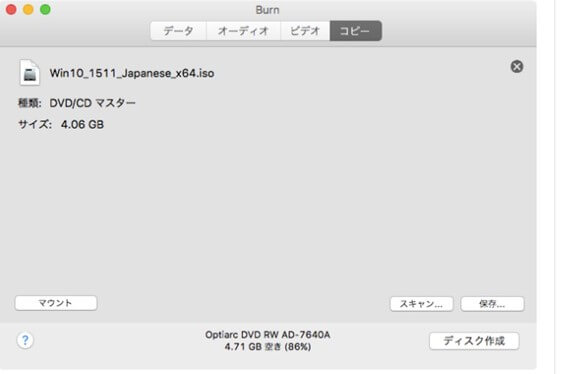Switch to the オーディオ tab
Viewport: 567px width, 374px height.
pos(243,31)
